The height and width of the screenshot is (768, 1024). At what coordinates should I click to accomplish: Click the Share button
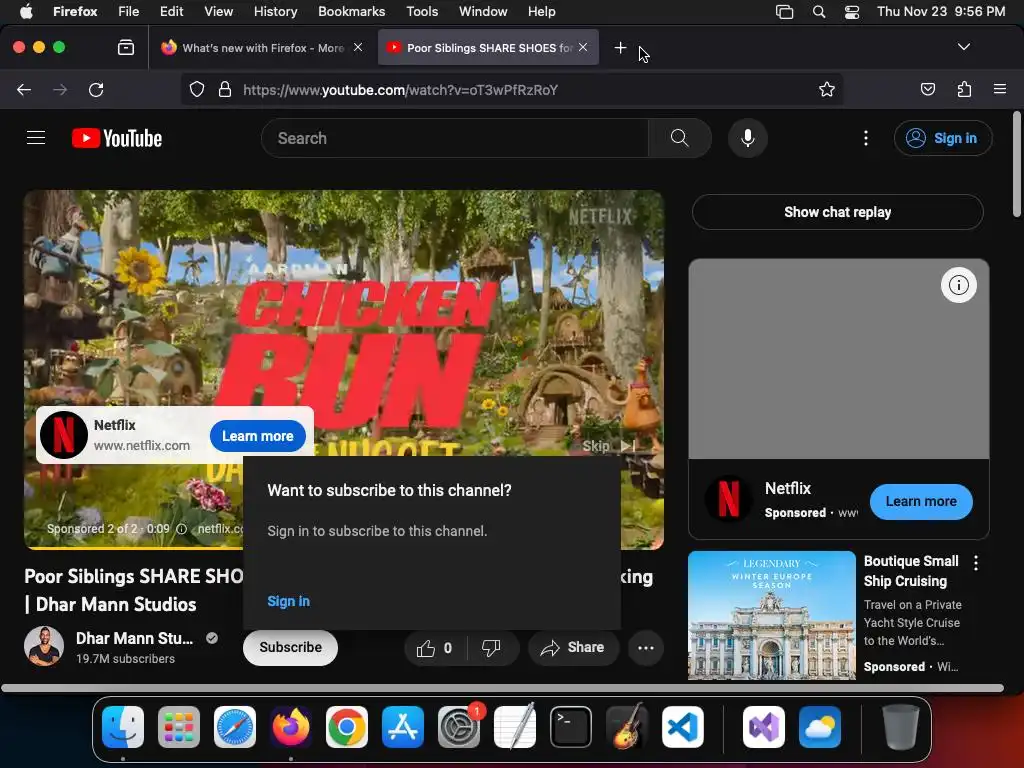click(573, 648)
